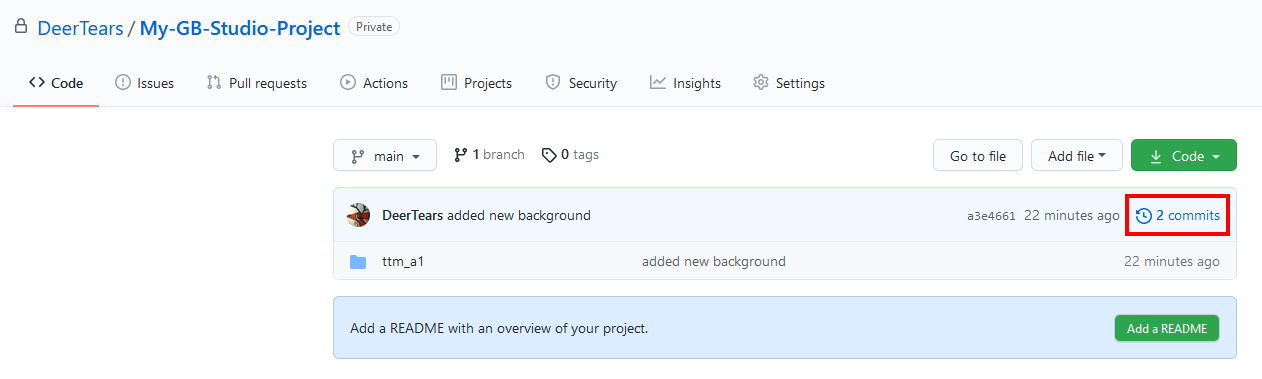Click the DeerTears avatar image
This screenshot has height=379, width=1262.
tap(359, 215)
